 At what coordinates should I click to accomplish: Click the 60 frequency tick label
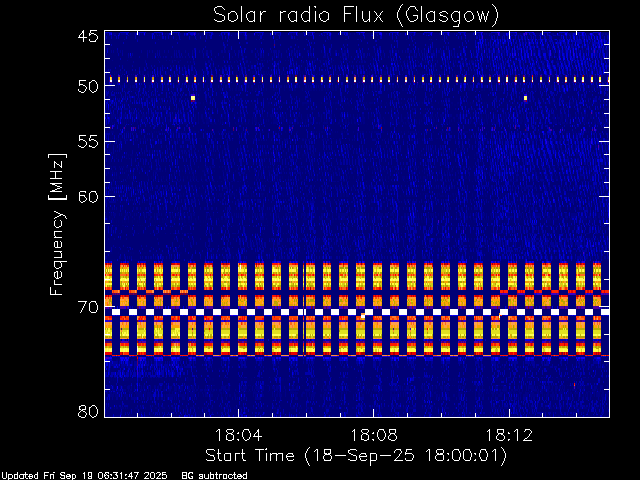88,197
